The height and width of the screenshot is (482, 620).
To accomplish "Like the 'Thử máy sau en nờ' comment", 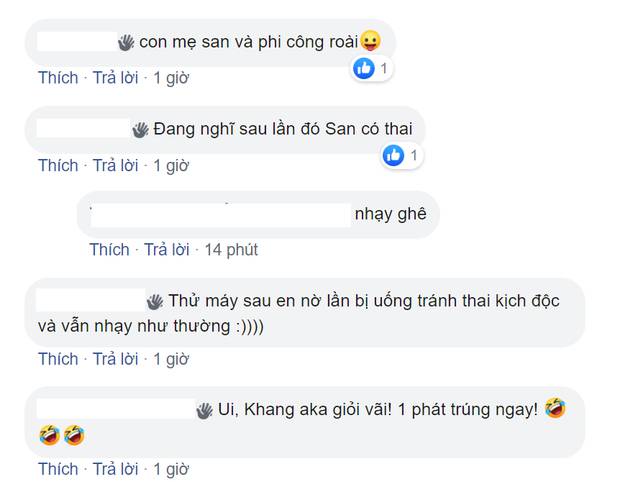I will click(58, 359).
